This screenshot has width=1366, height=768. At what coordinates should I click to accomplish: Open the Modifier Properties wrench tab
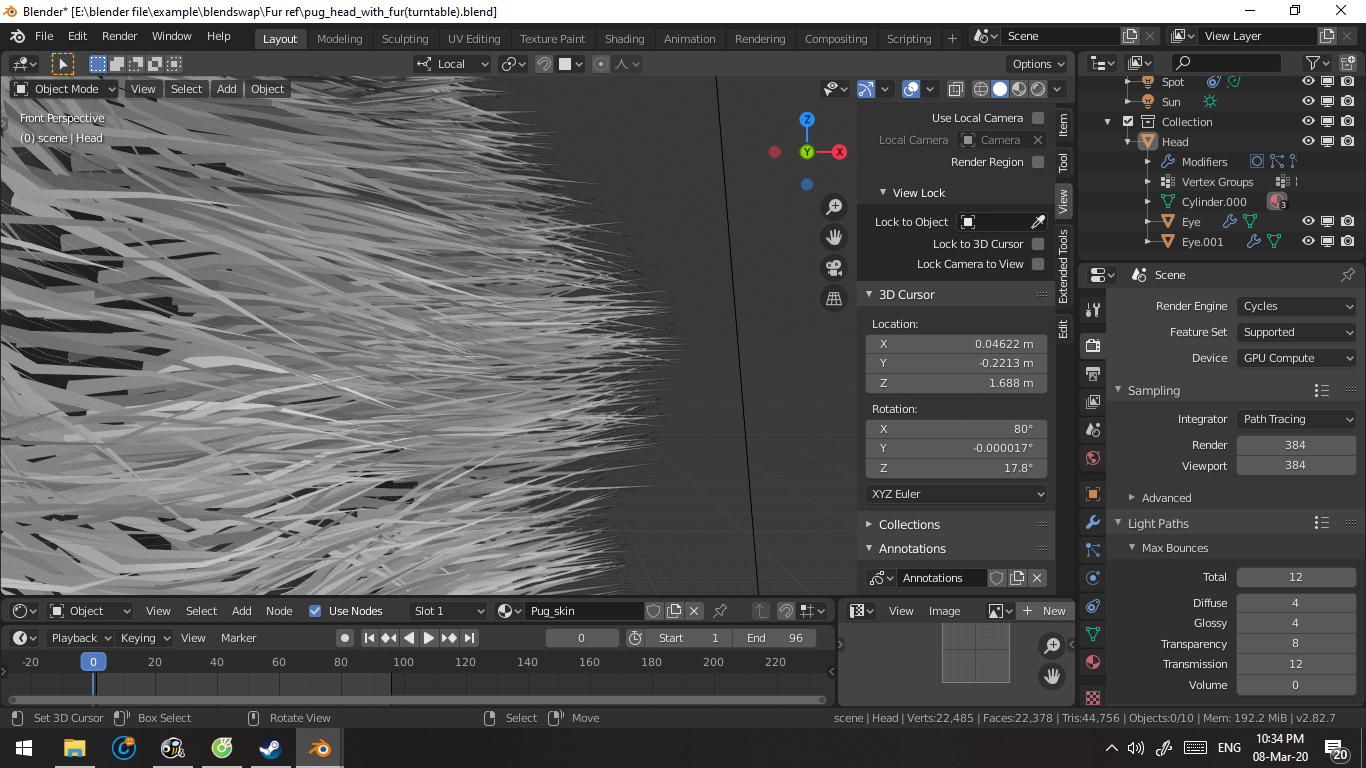click(1092, 522)
